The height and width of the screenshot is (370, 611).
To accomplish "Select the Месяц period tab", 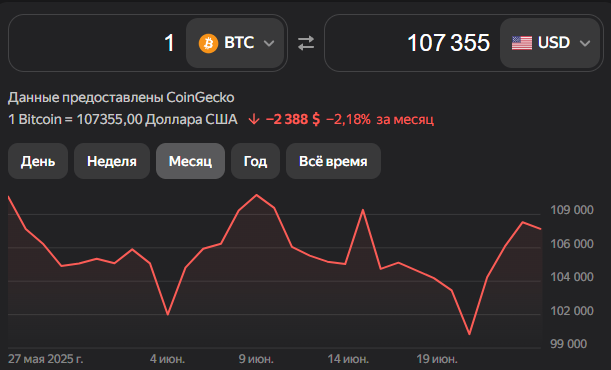I will pos(191,161).
